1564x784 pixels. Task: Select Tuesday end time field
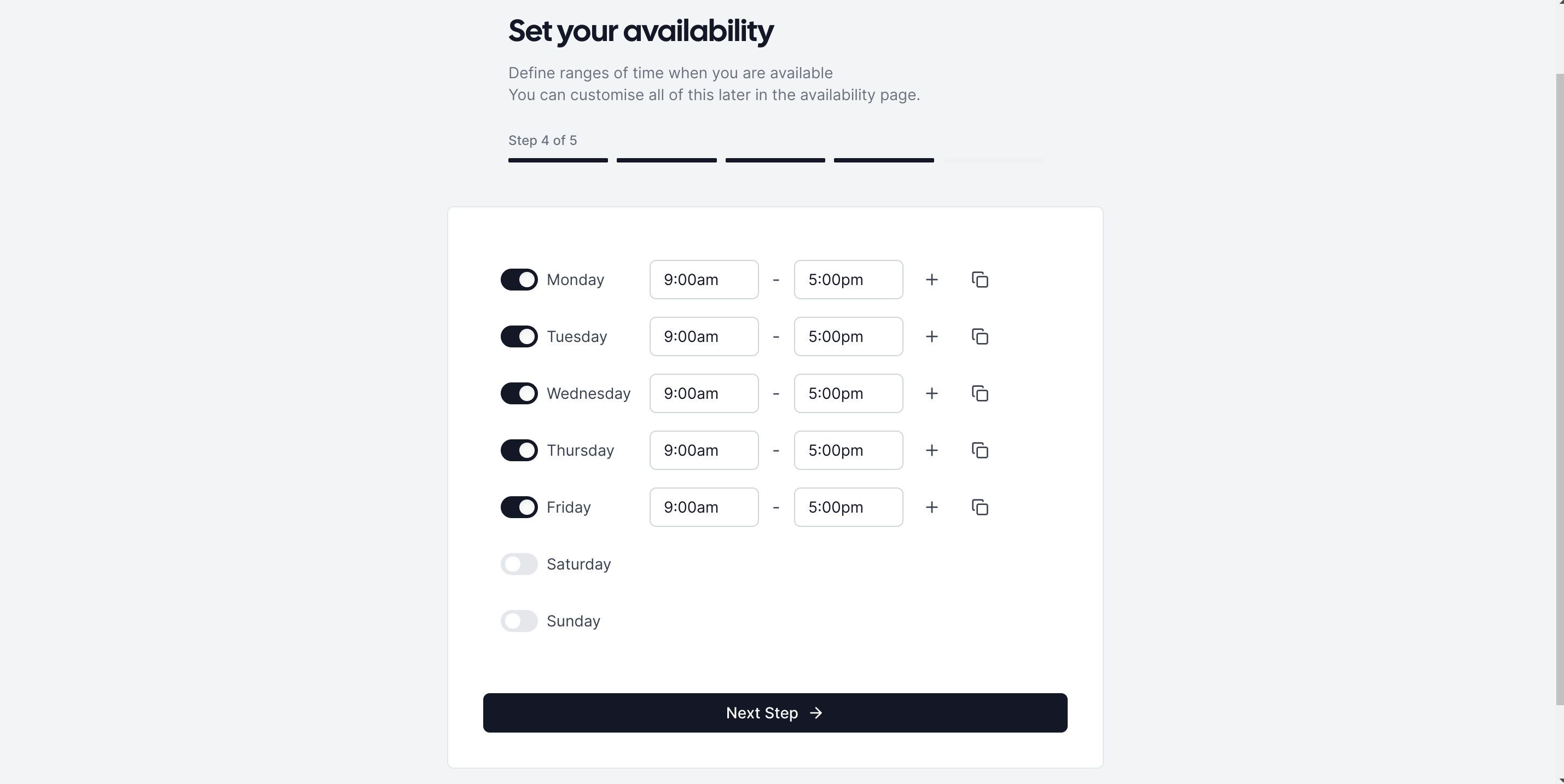click(x=847, y=336)
